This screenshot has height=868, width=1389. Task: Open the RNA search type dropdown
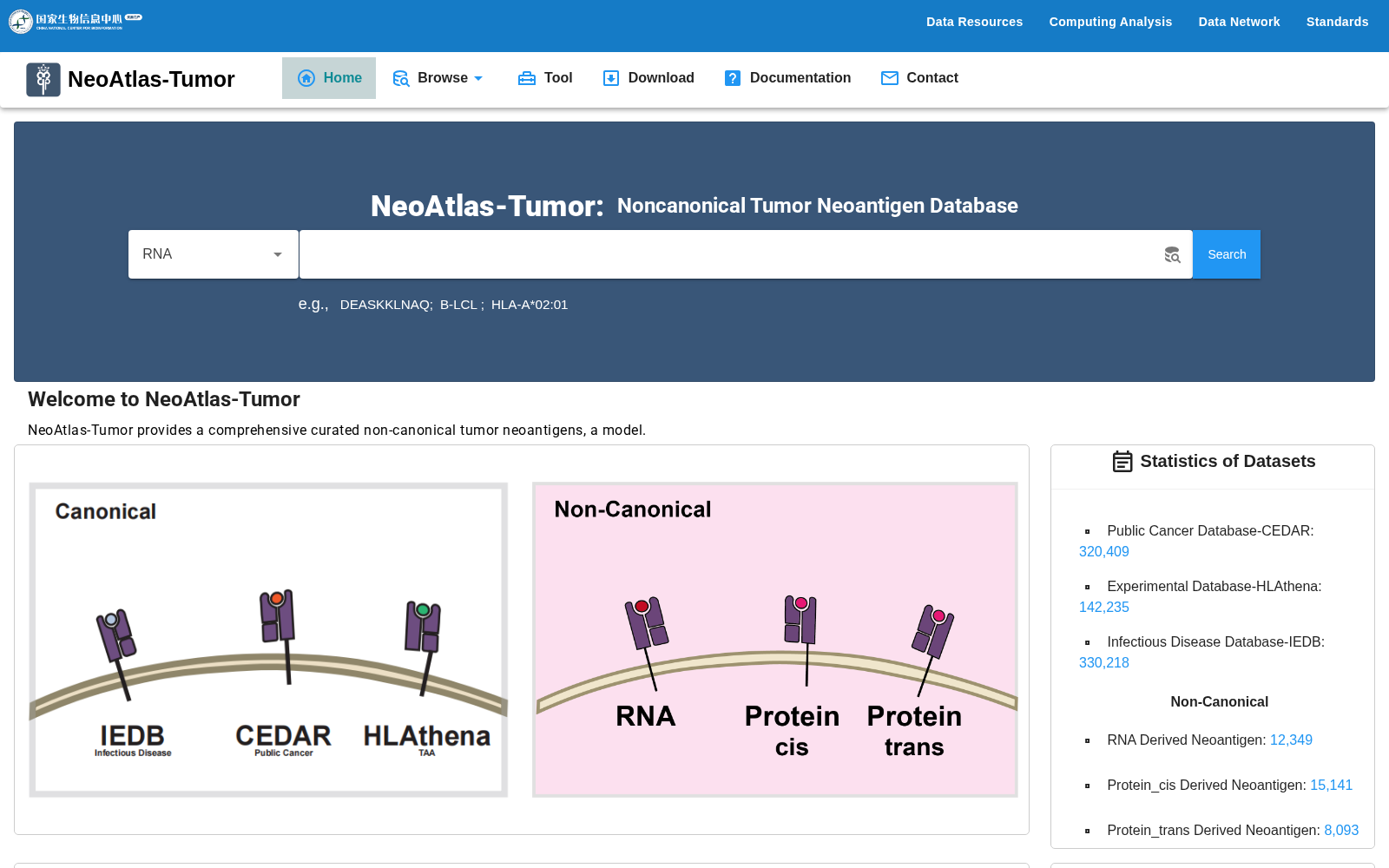click(214, 254)
